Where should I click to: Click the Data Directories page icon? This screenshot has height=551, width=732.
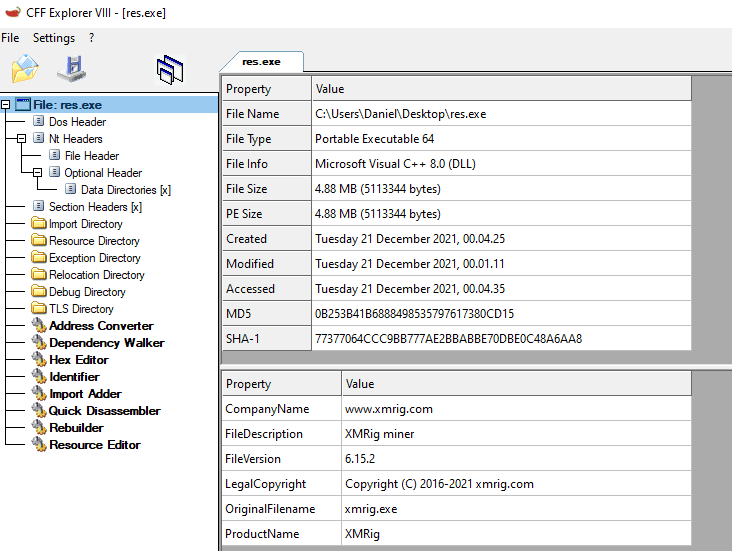point(70,189)
